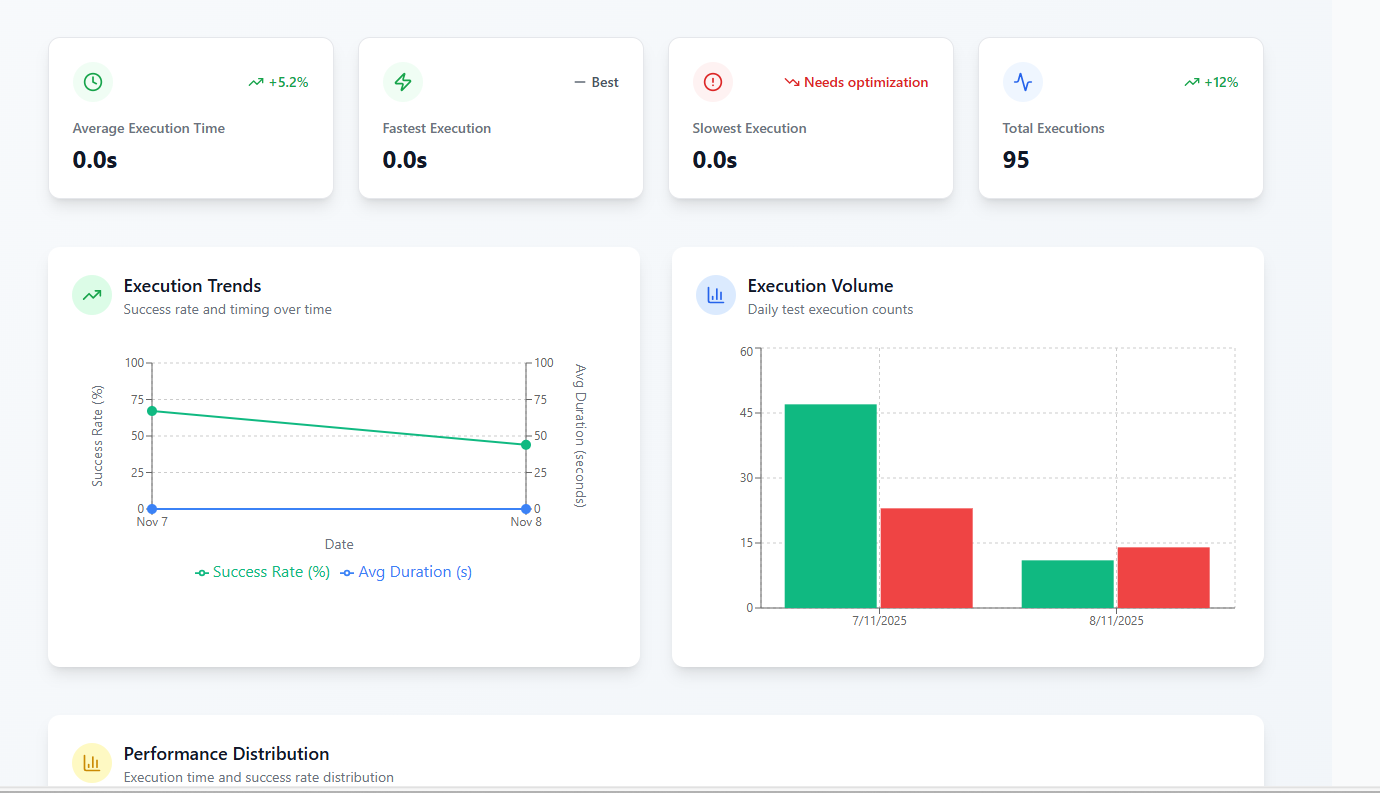Click the Execution Trends heading

tap(193, 286)
